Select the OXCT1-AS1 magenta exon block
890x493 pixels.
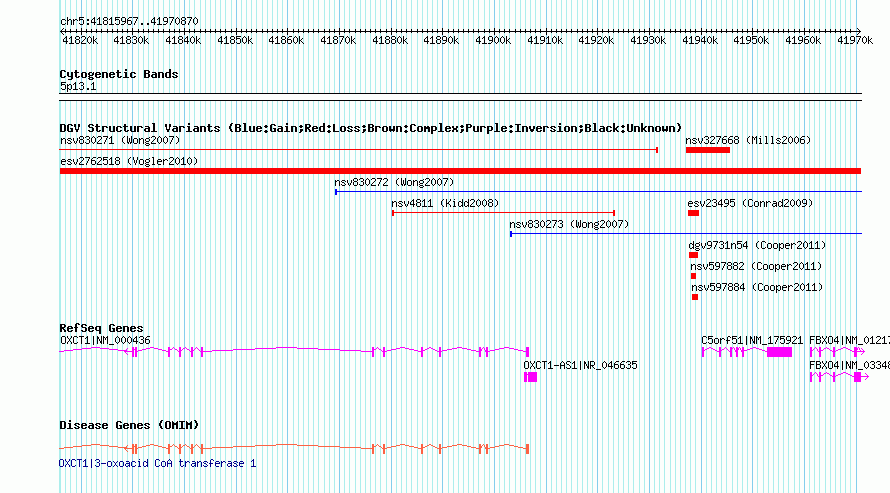(x=530, y=377)
